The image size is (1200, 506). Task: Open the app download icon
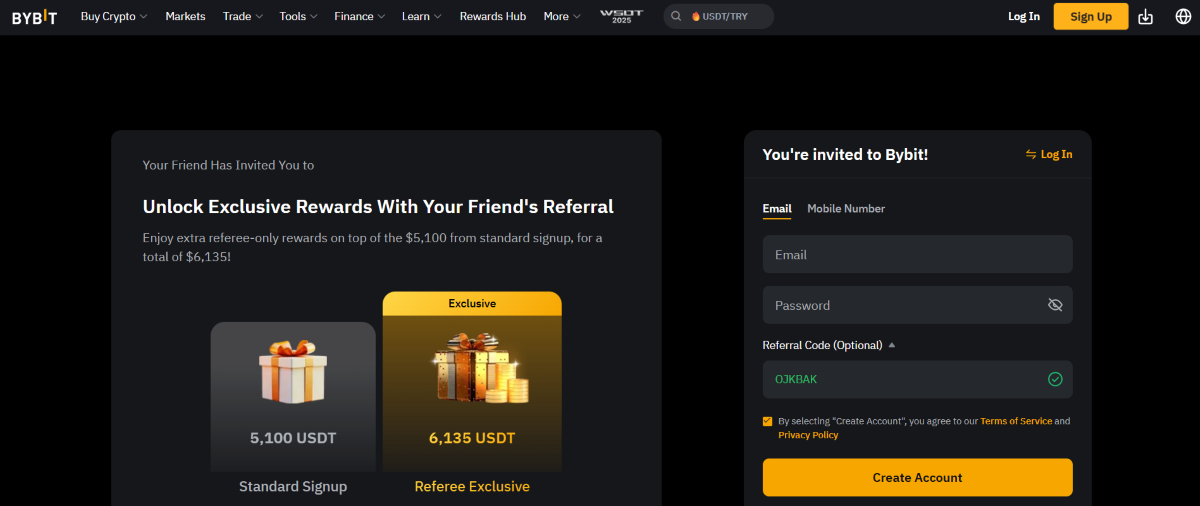1146,17
